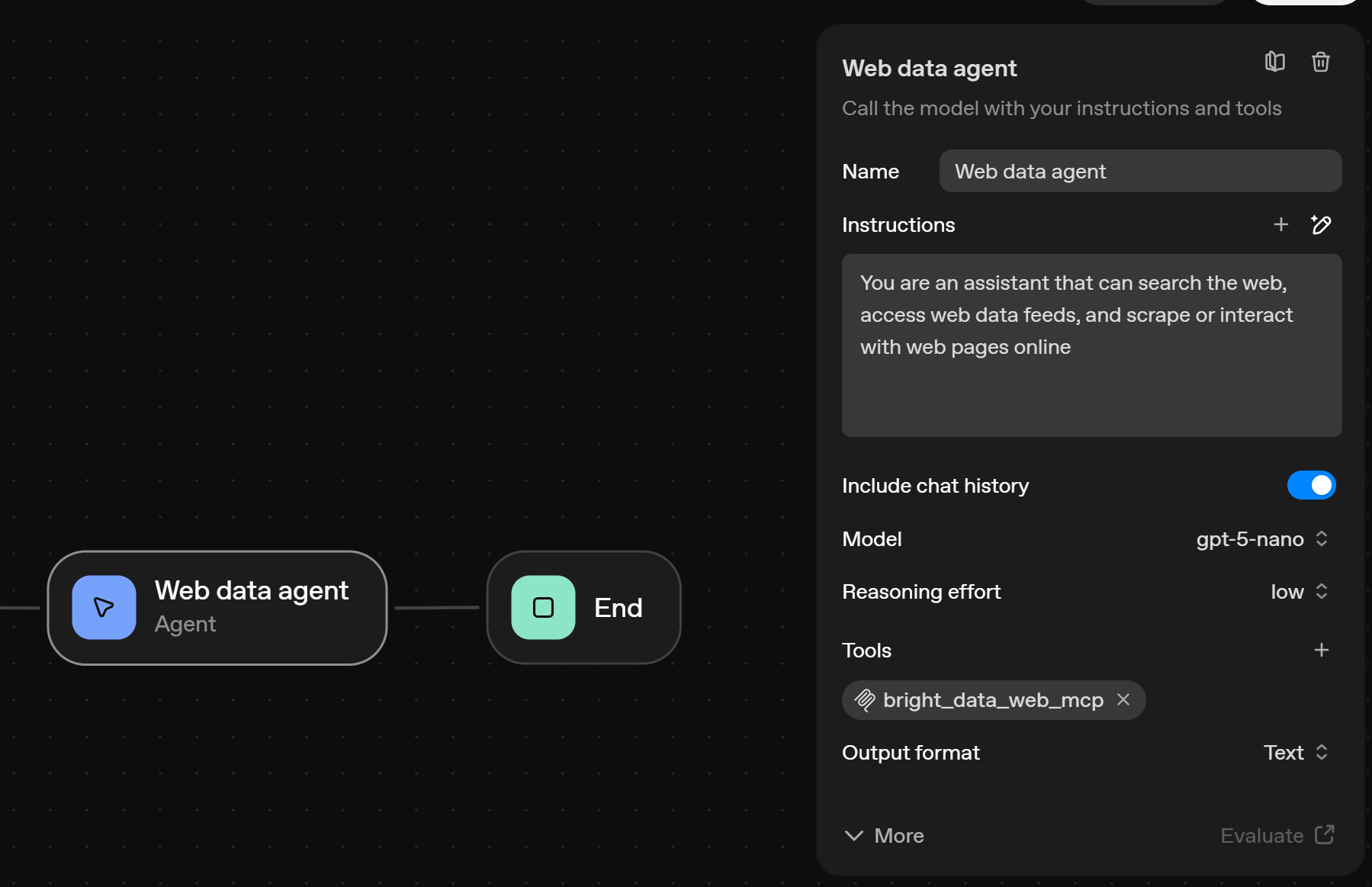1372x887 pixels.
Task: Select the Web data agent canvas node
Action: [x=217, y=607]
